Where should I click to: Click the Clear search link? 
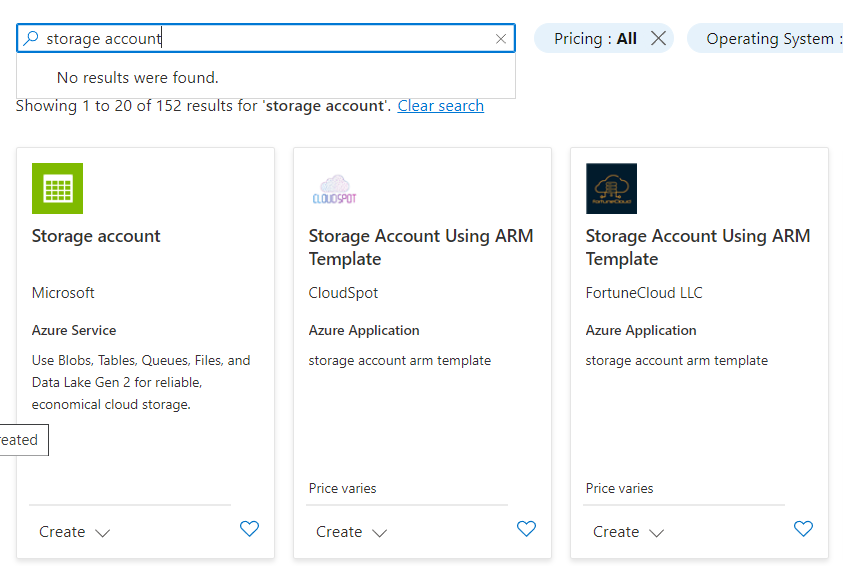(440, 106)
